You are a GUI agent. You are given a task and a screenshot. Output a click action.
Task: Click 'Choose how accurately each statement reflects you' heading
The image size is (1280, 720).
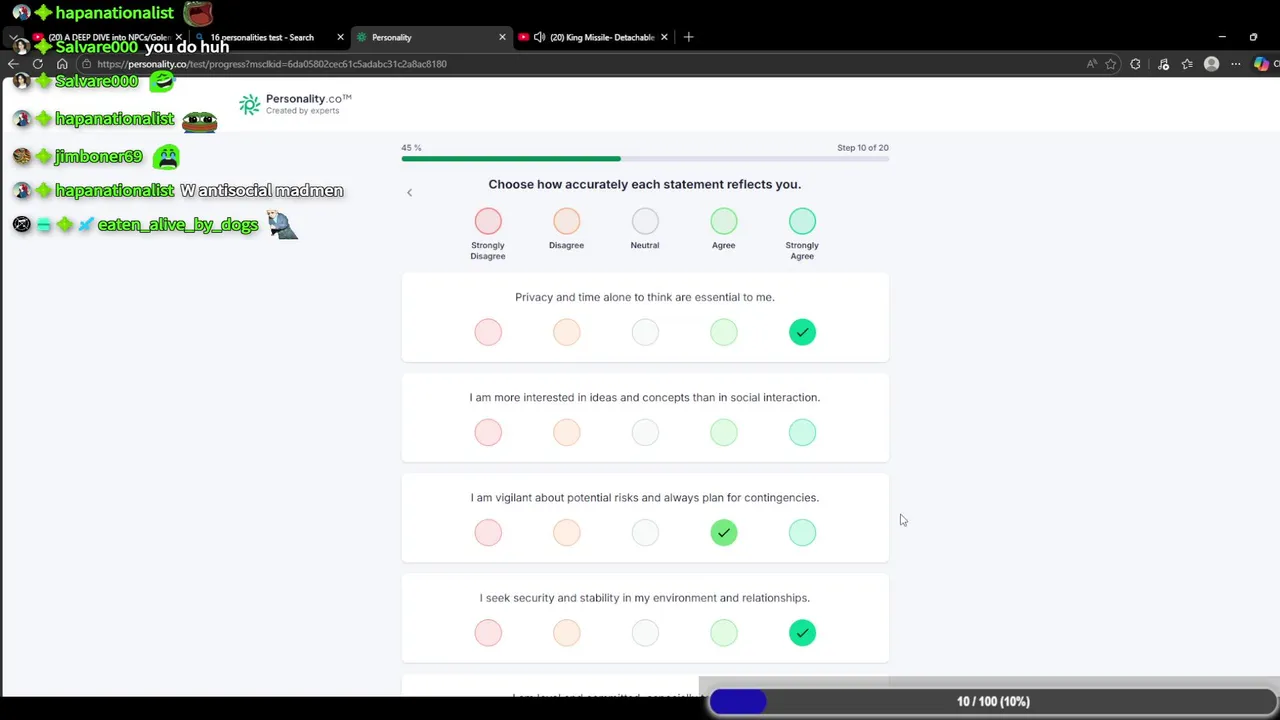[x=645, y=184]
